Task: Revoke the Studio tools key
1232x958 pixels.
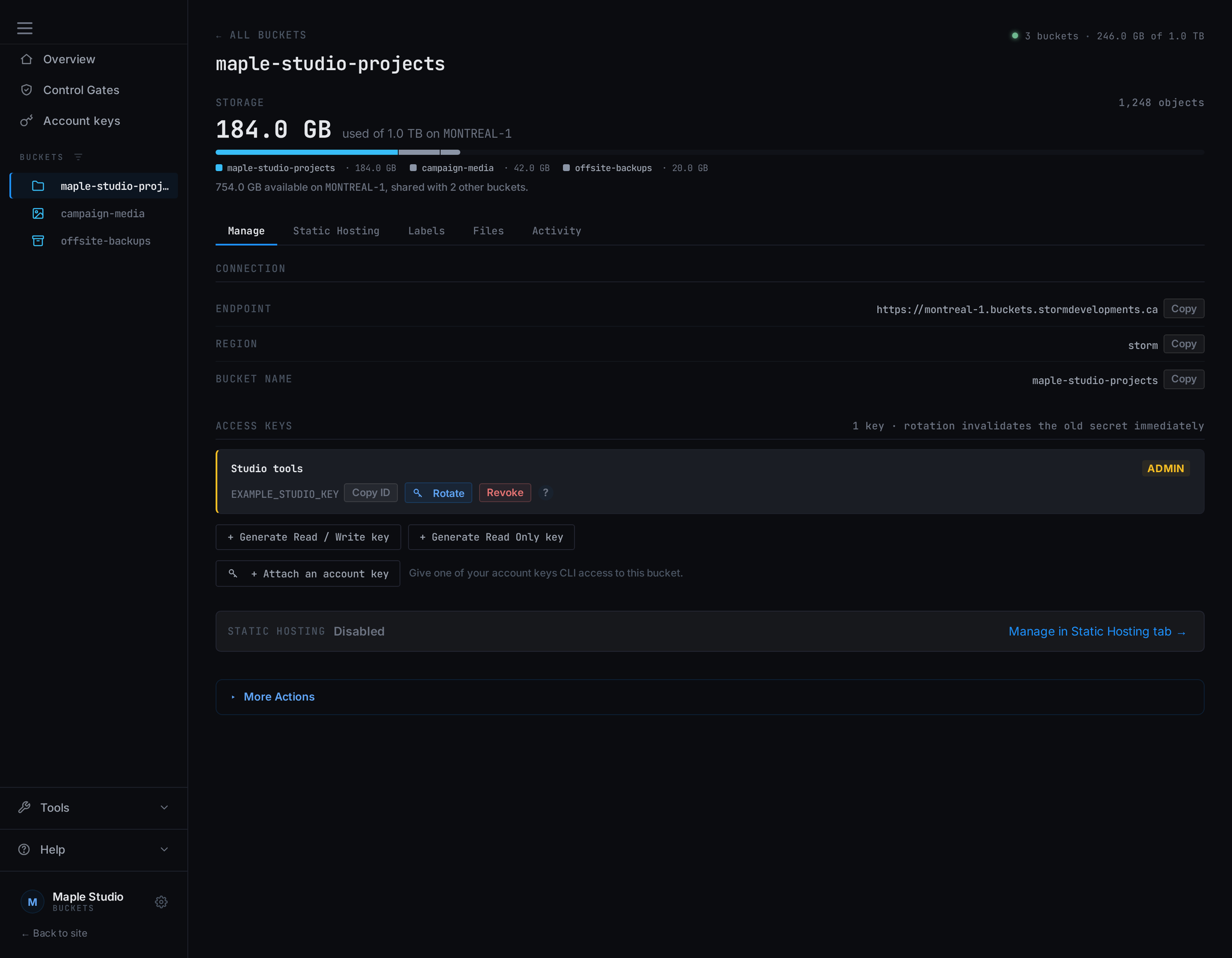Action: pos(505,493)
